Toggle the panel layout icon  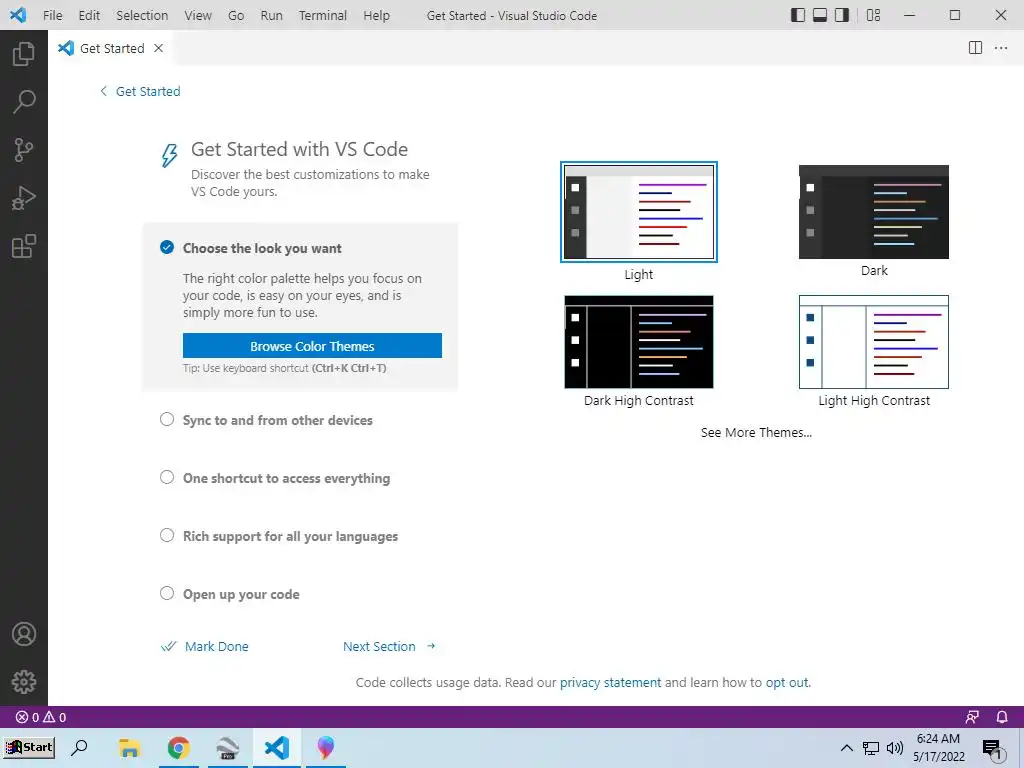click(820, 15)
